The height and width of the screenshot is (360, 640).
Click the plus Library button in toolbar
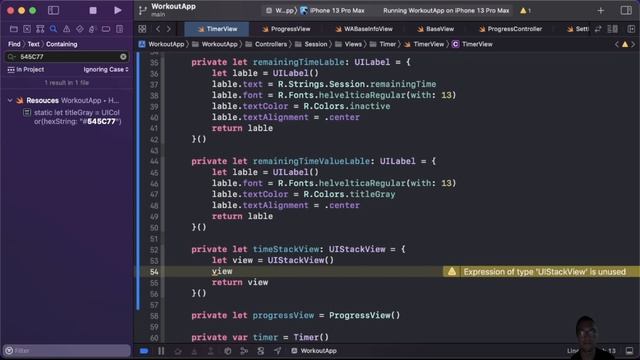click(600, 11)
